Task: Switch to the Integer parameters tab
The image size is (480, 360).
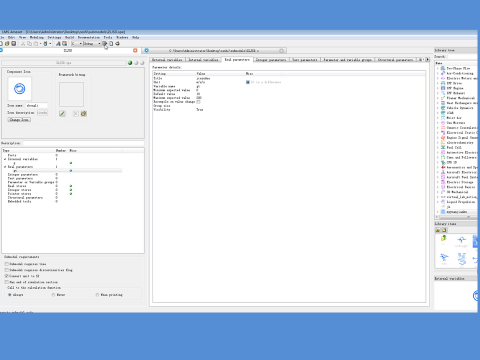Action: tap(271, 60)
